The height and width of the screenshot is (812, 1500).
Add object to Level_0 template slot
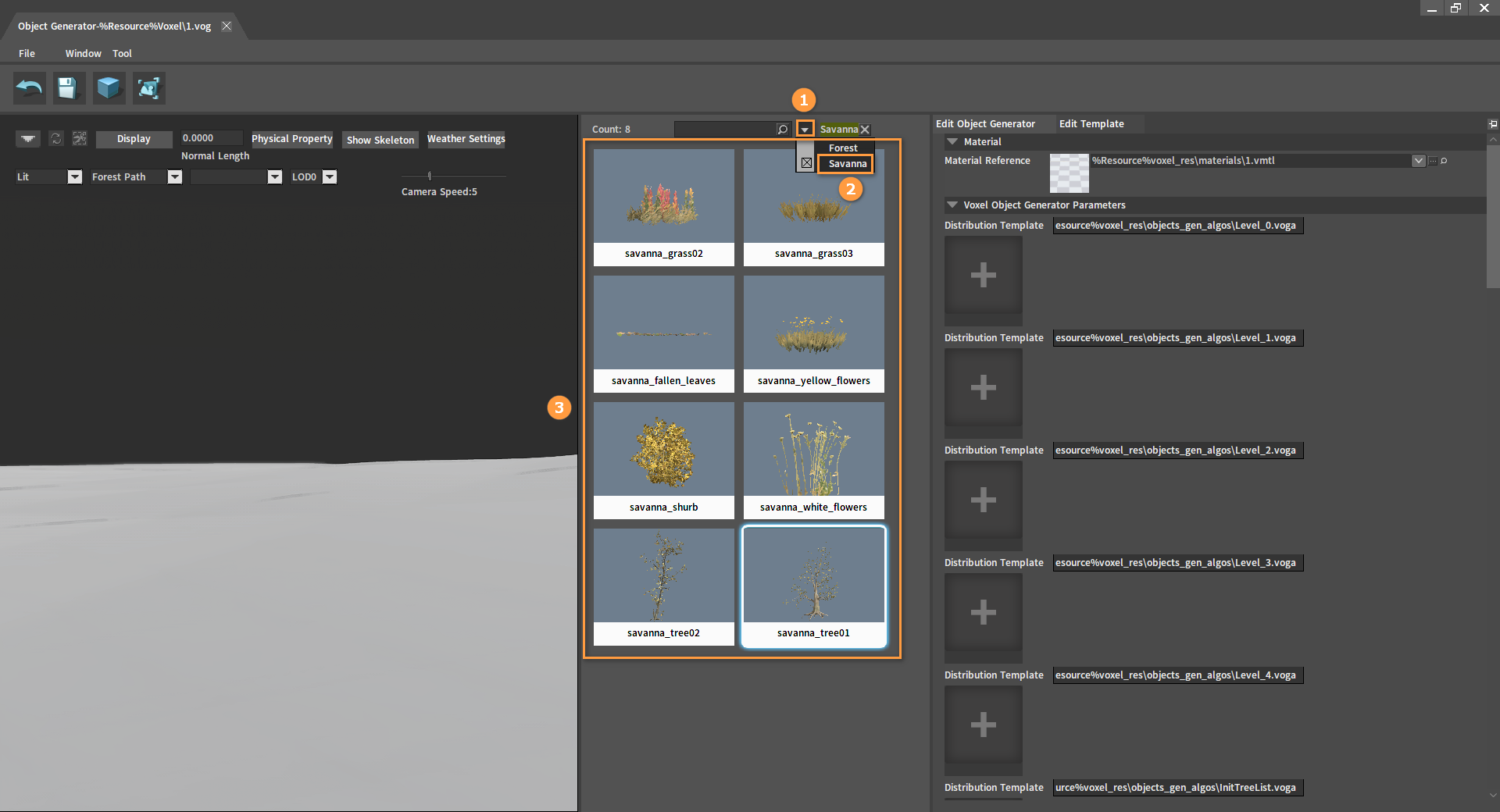point(984,275)
